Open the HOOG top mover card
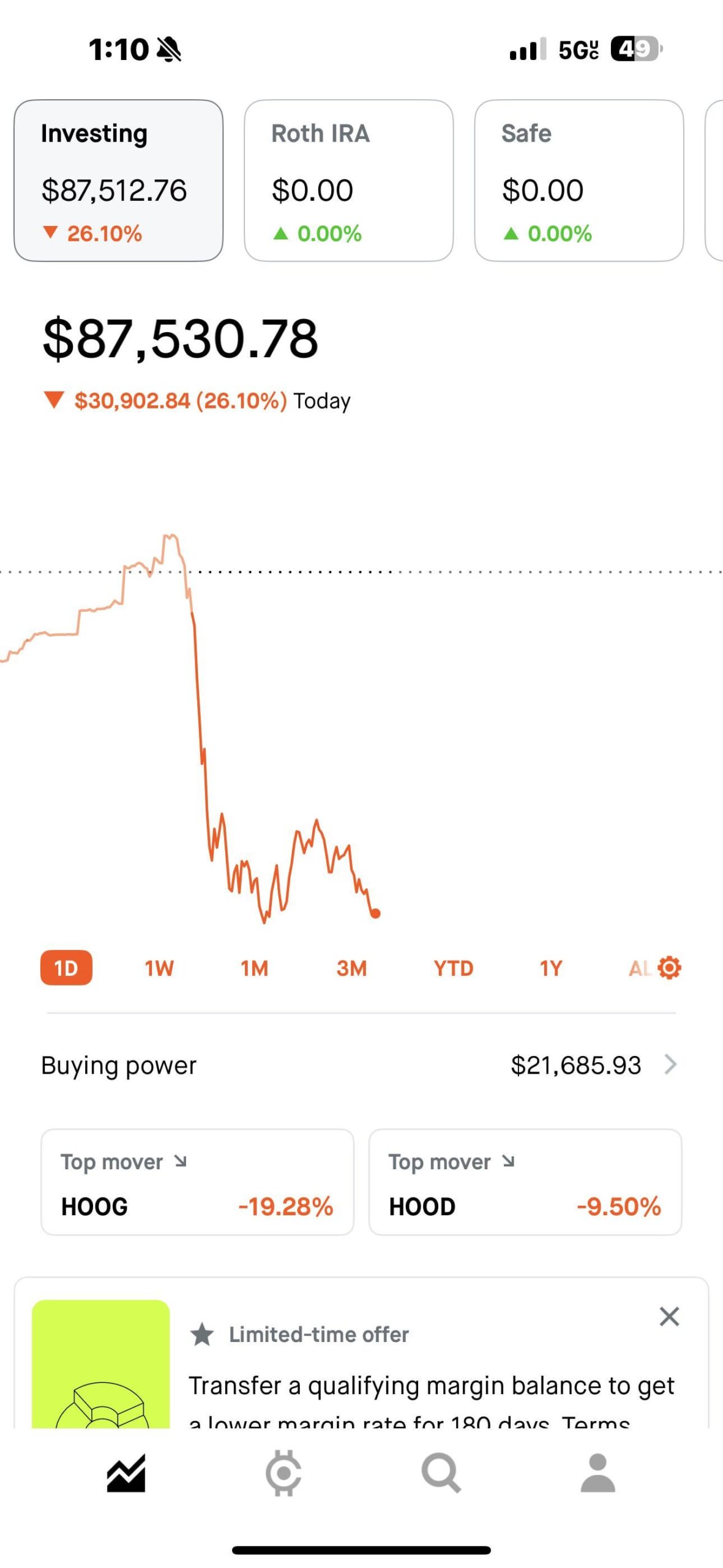Screen dimensions: 723x1568 click(197, 1182)
